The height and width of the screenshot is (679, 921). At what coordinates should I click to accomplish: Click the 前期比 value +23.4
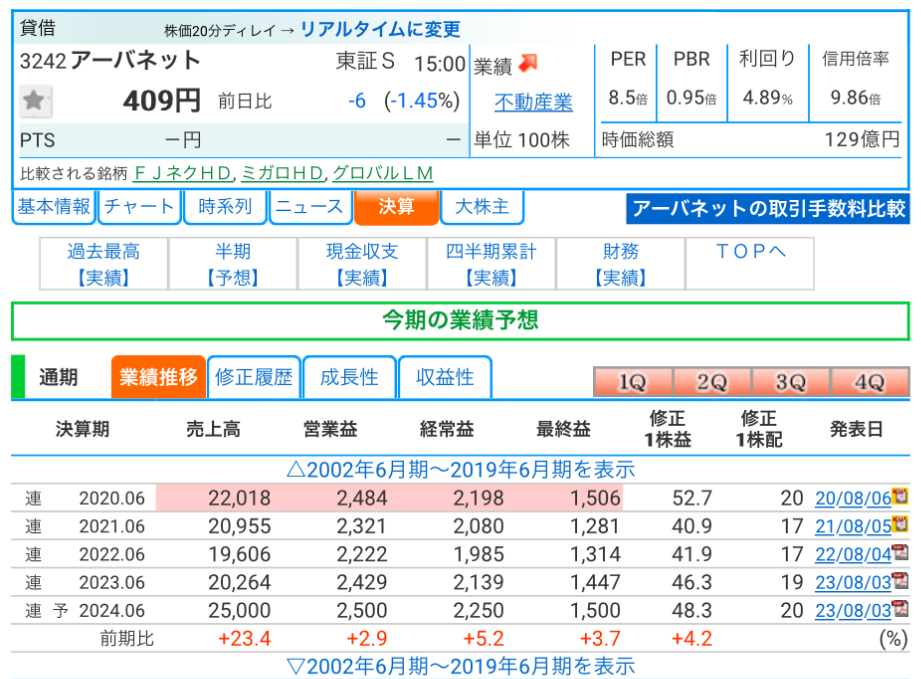click(244, 638)
